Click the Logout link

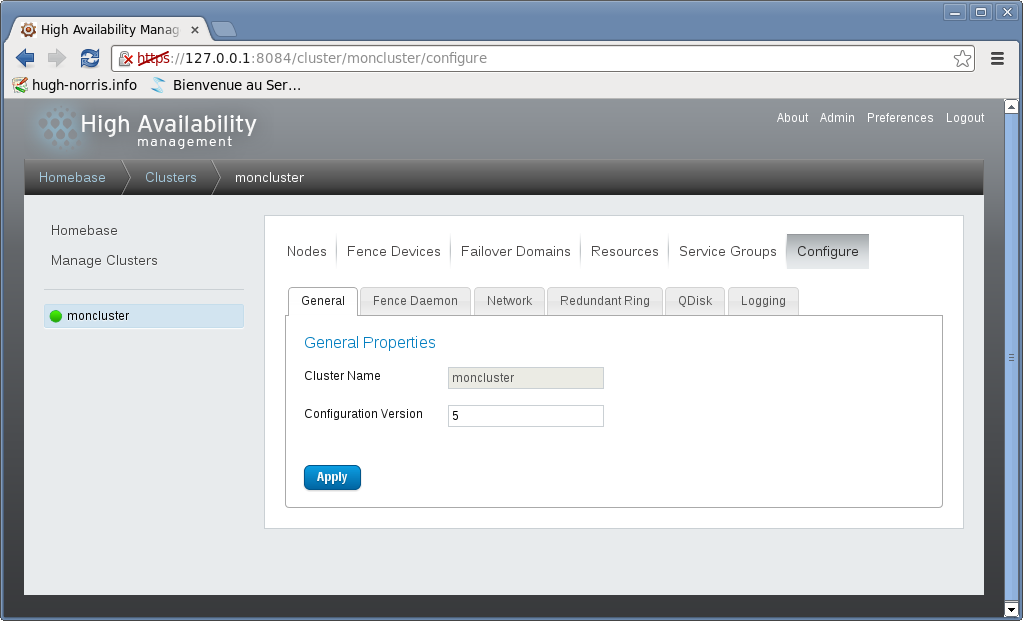click(965, 118)
